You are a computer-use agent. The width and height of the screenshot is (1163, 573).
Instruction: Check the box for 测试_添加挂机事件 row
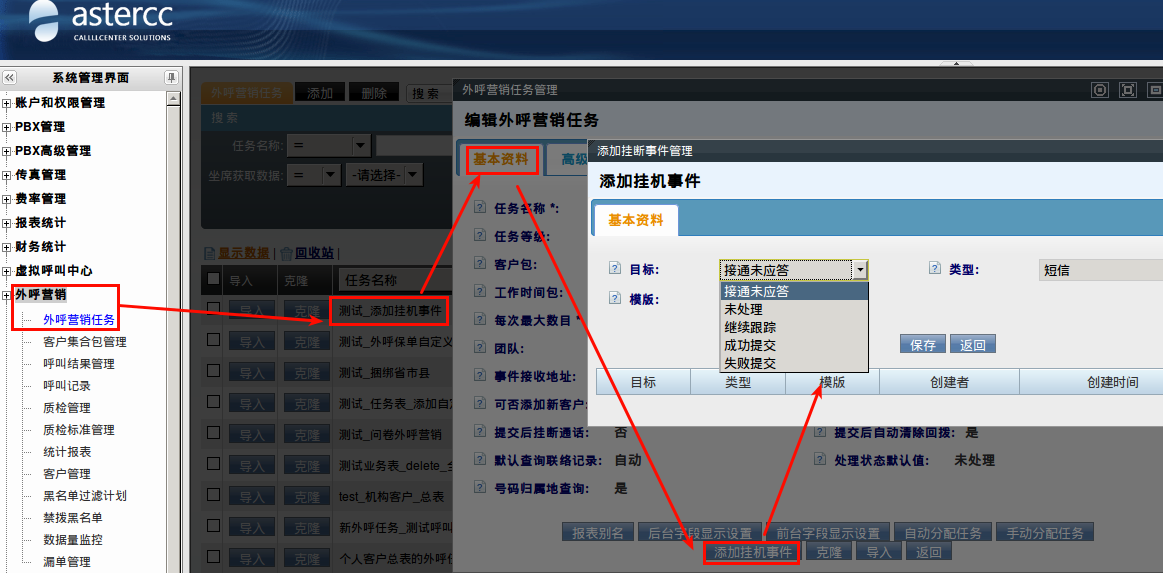click(x=213, y=309)
